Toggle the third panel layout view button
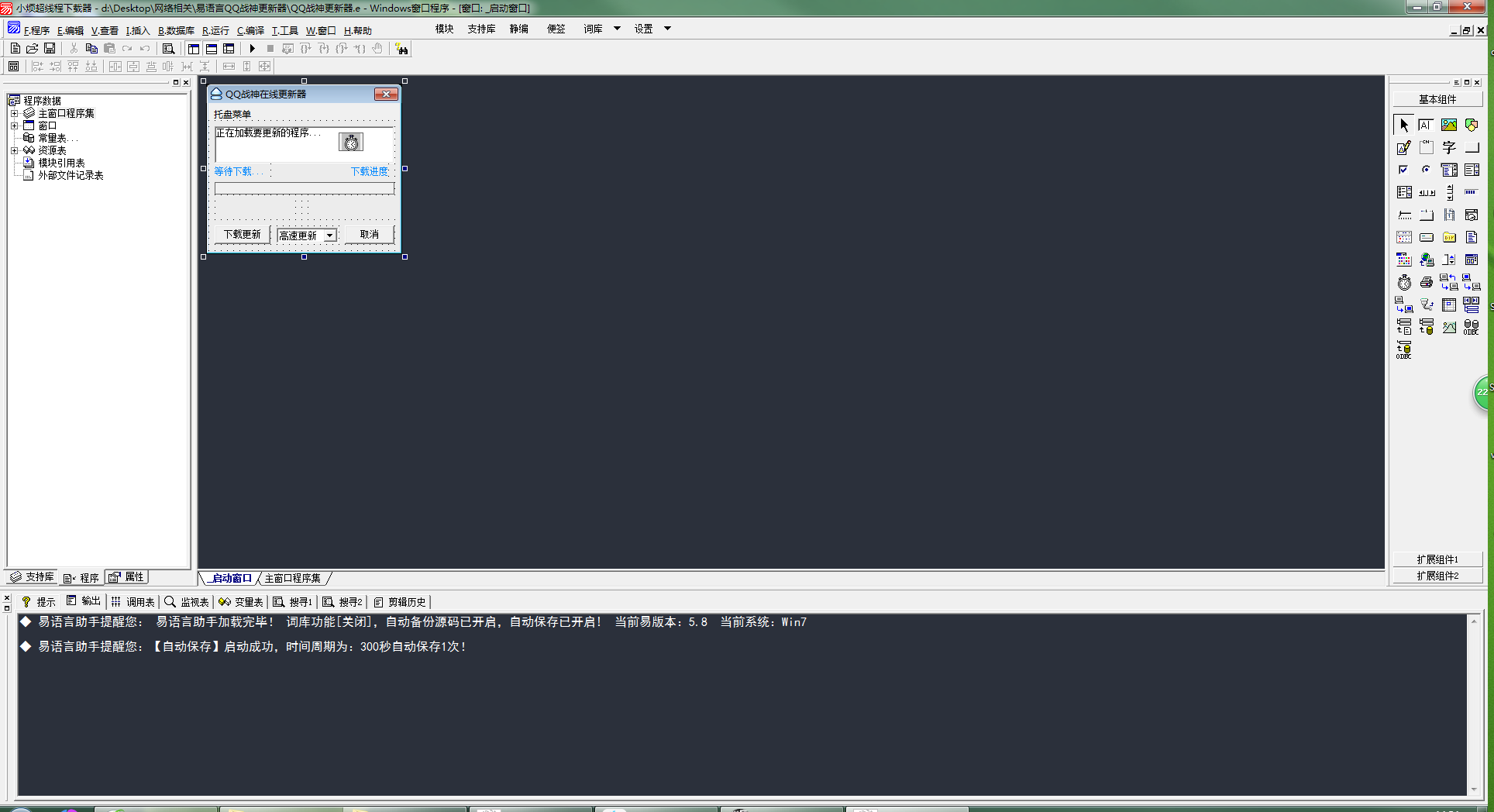 229,49
